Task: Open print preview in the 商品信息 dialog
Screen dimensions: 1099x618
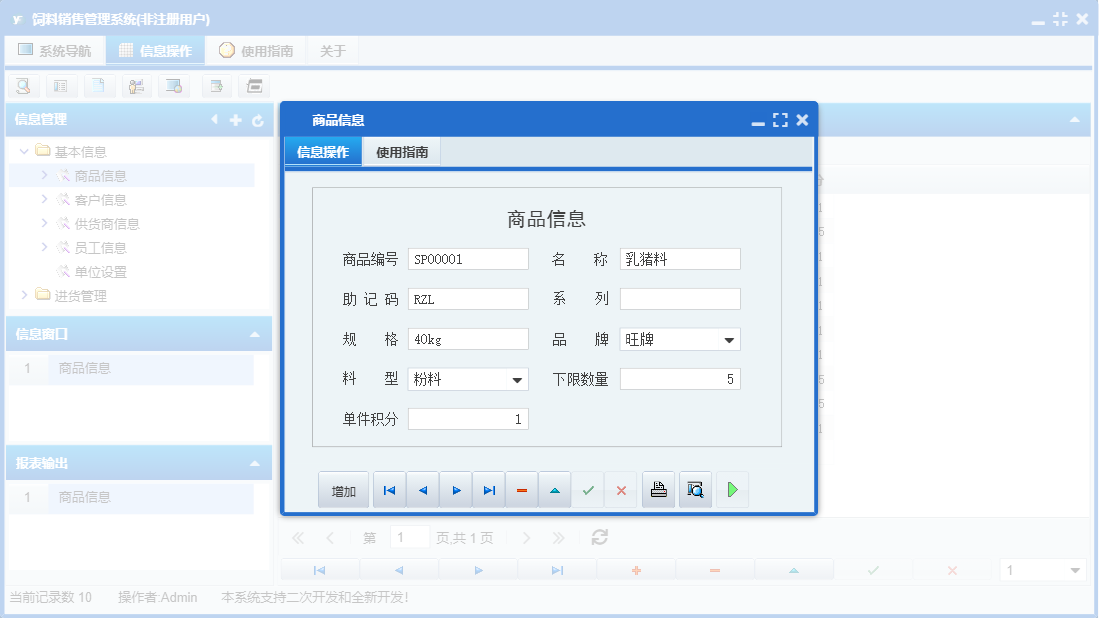Action: coord(695,489)
